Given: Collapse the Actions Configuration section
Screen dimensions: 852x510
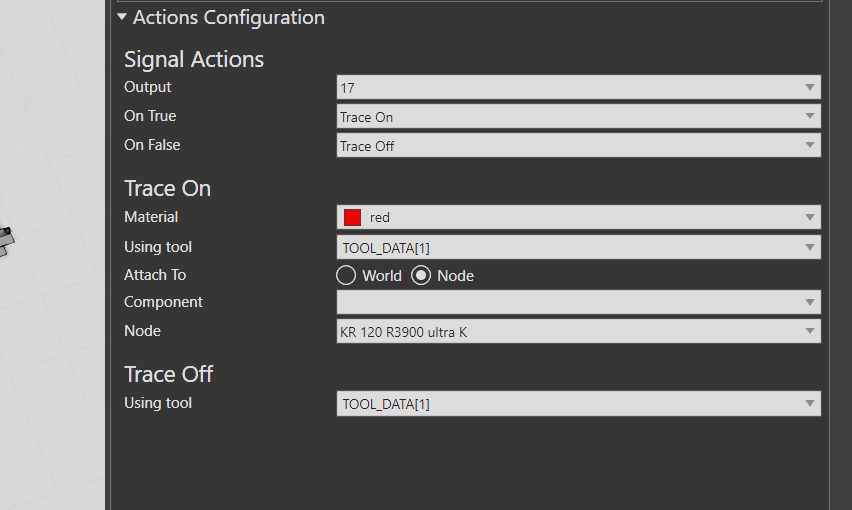Looking at the screenshot, I should [122, 17].
